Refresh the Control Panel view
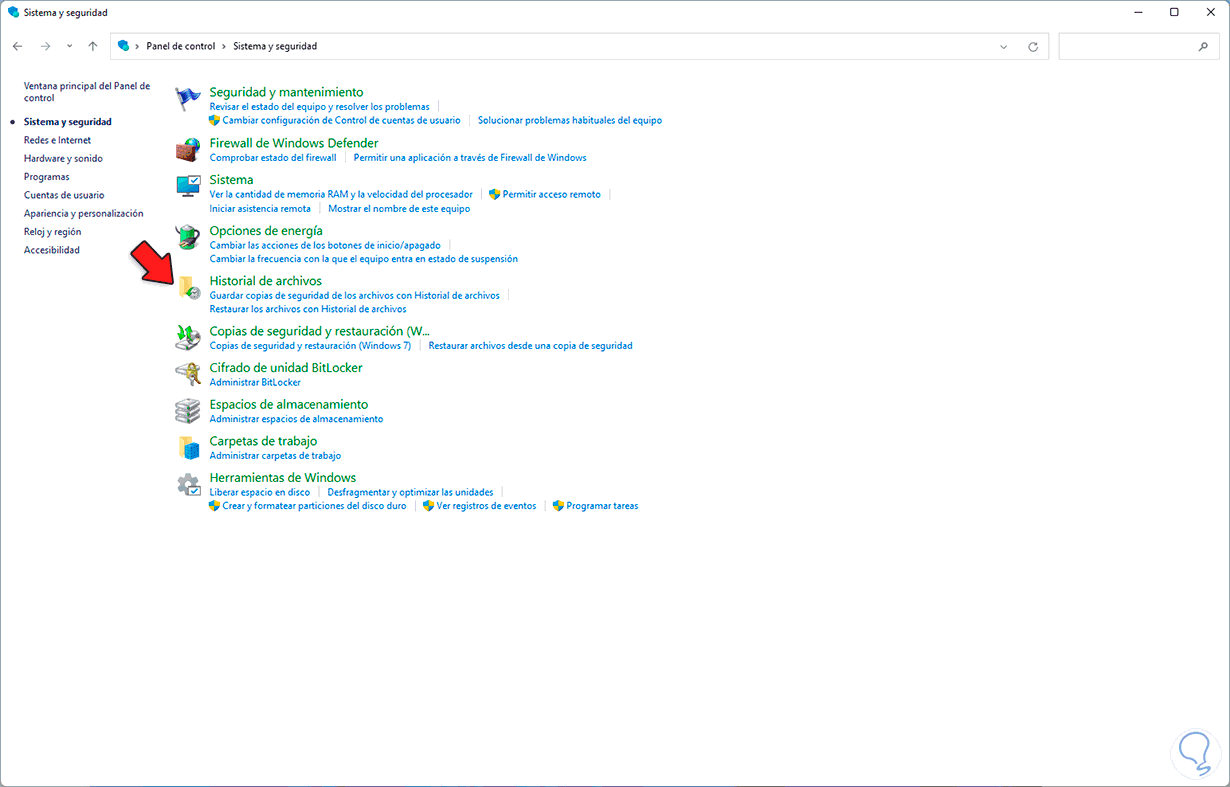Image resolution: width=1230 pixels, height=787 pixels. pos(1033,46)
